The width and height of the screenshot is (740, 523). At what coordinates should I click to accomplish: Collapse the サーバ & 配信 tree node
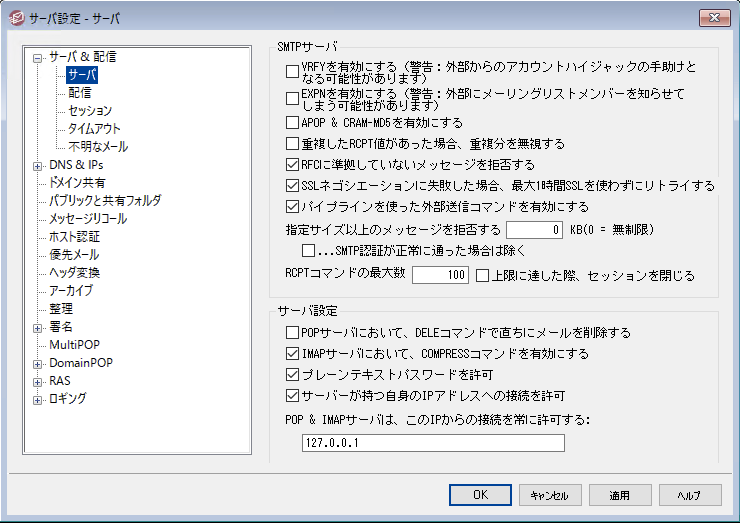(x=38, y=57)
